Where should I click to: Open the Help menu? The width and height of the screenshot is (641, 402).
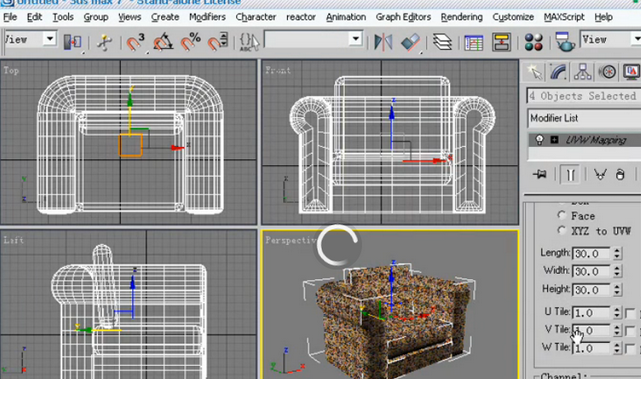click(603, 17)
